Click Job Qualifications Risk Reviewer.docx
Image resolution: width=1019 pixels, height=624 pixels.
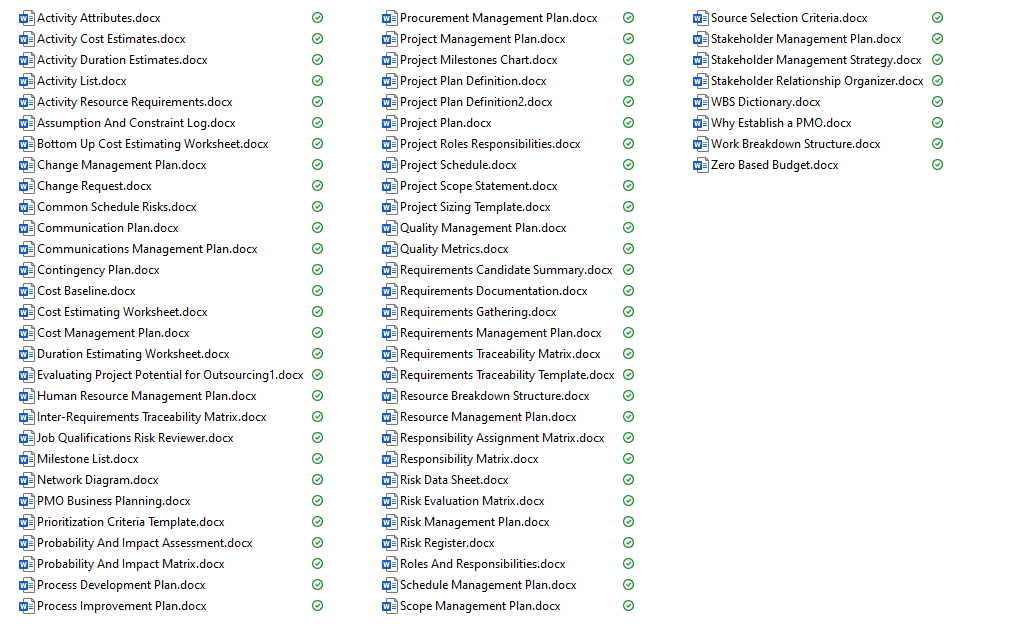pos(135,438)
